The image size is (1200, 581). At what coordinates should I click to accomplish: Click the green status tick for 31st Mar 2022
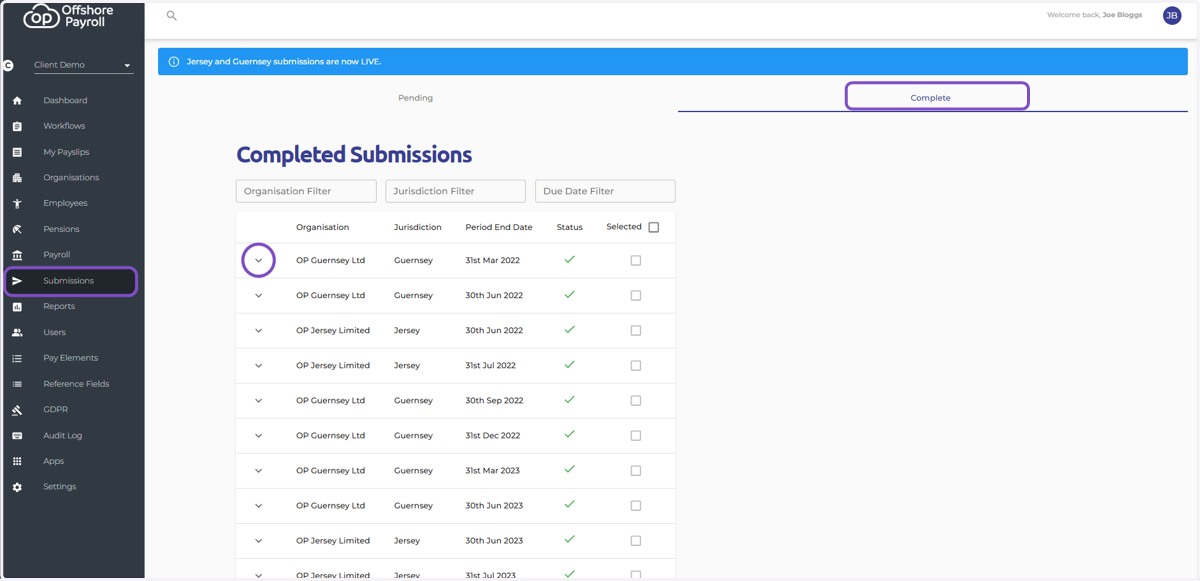tap(570, 260)
